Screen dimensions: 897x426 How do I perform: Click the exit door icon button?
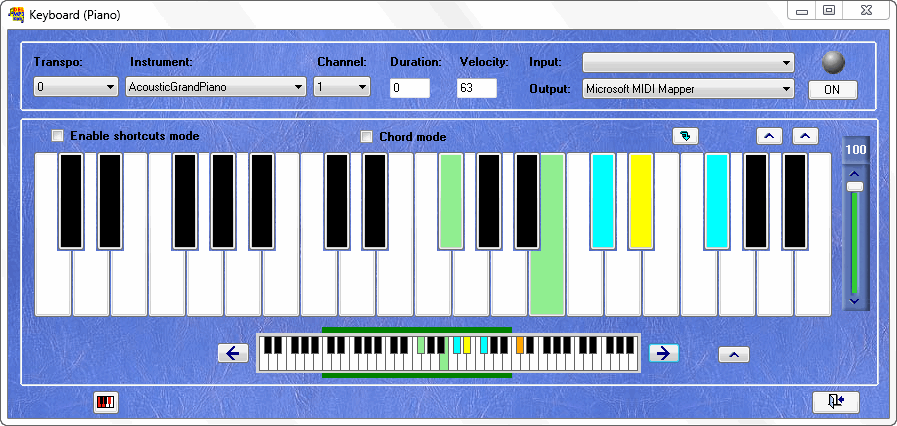click(836, 401)
